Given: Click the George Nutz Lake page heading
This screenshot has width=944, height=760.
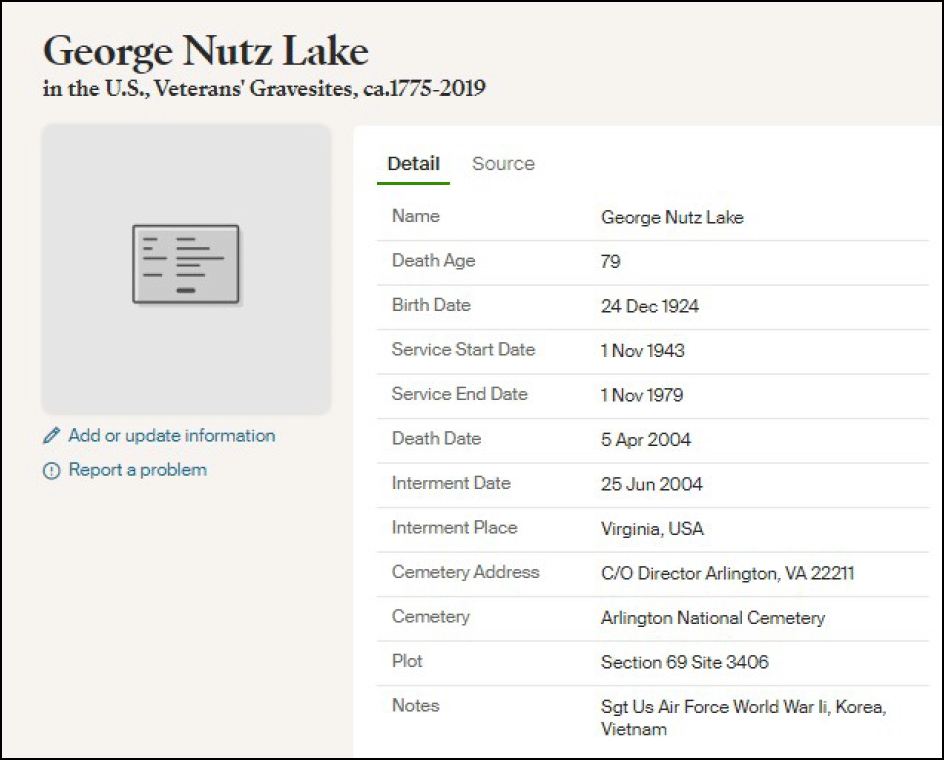Looking at the screenshot, I should pos(206,51).
